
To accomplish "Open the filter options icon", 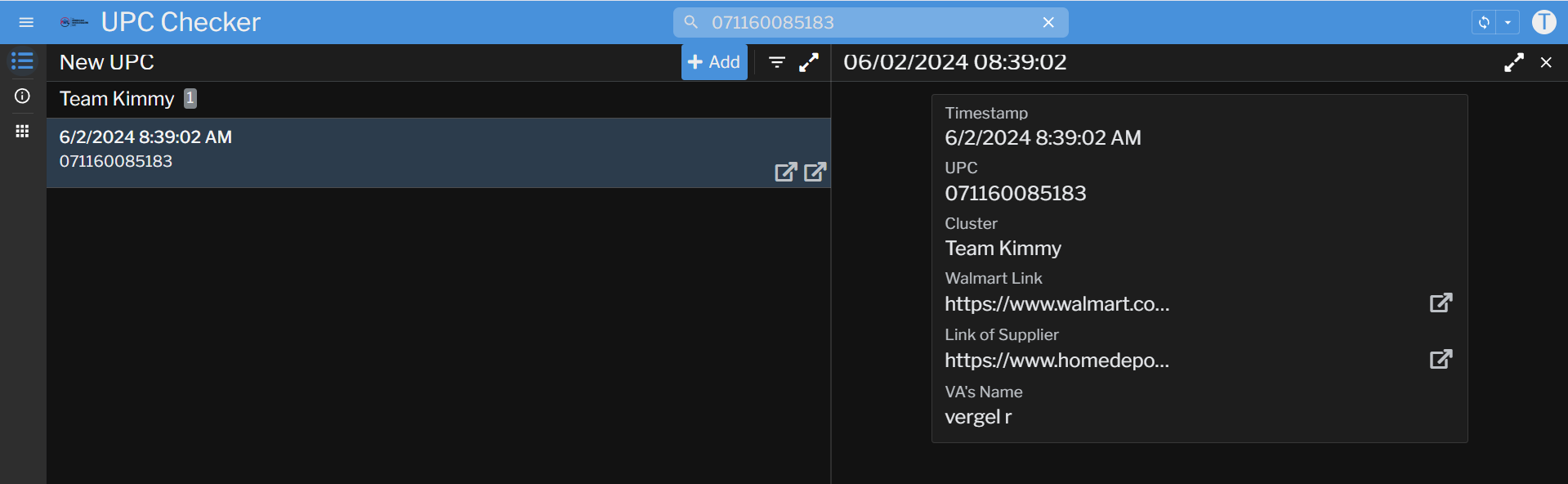I will click(x=776, y=62).
